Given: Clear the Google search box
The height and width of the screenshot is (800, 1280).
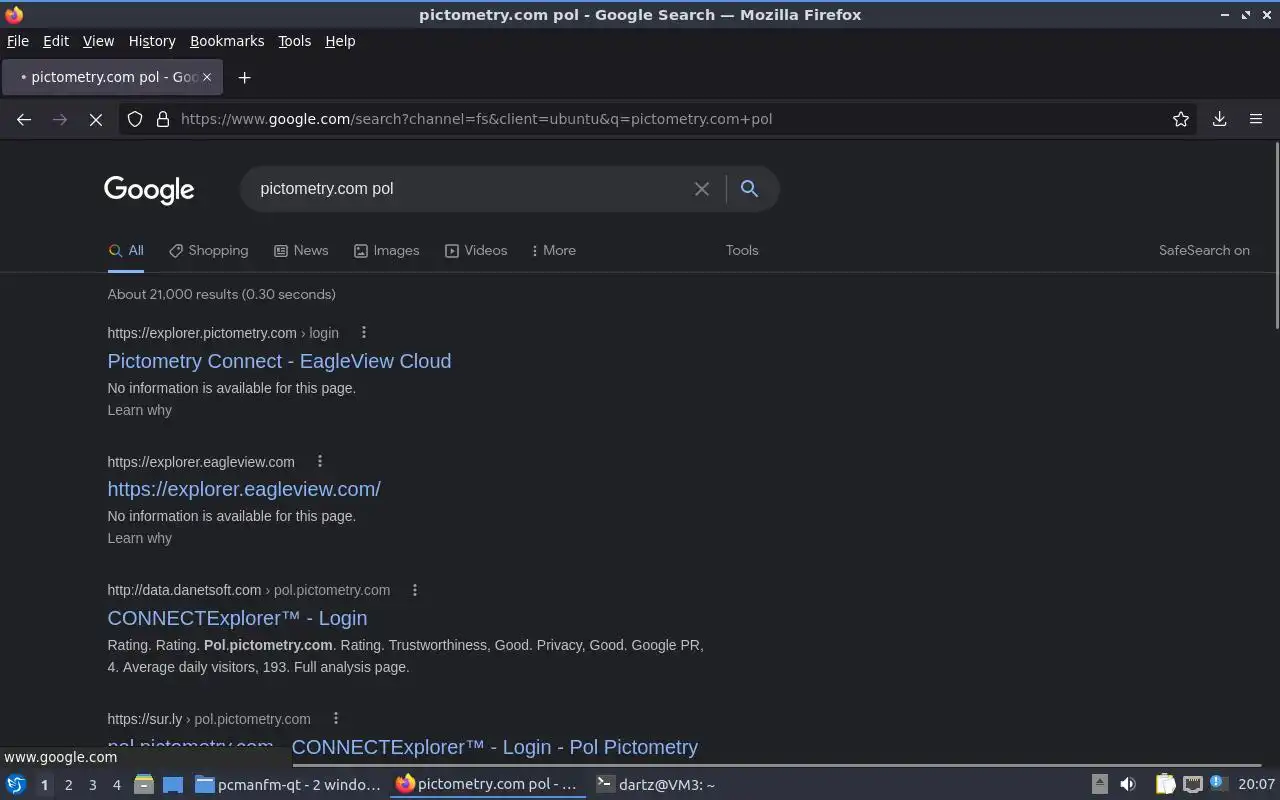Looking at the screenshot, I should pos(702,189).
